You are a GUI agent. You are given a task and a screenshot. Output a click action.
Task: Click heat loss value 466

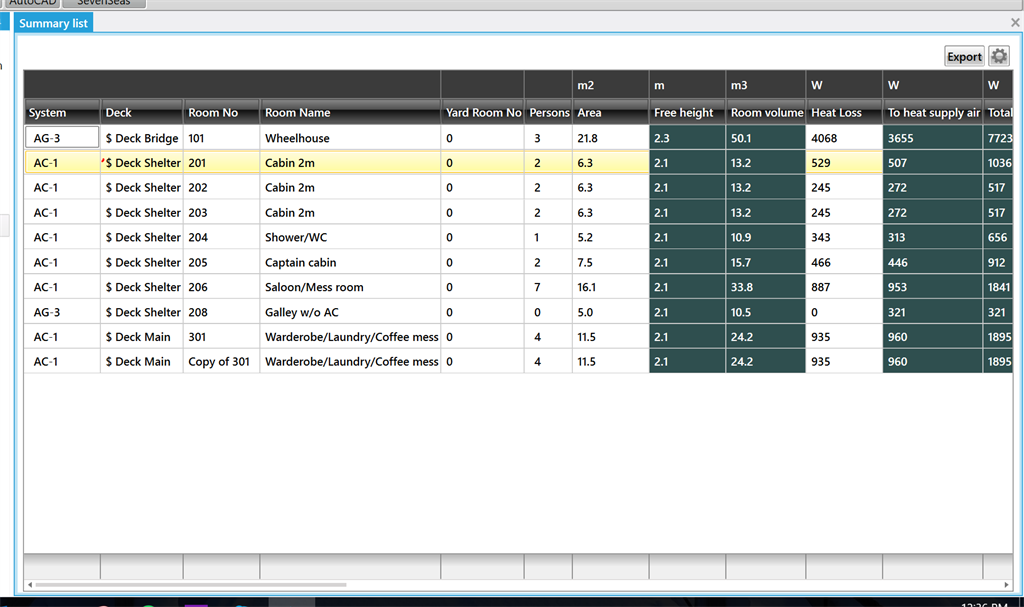844,262
